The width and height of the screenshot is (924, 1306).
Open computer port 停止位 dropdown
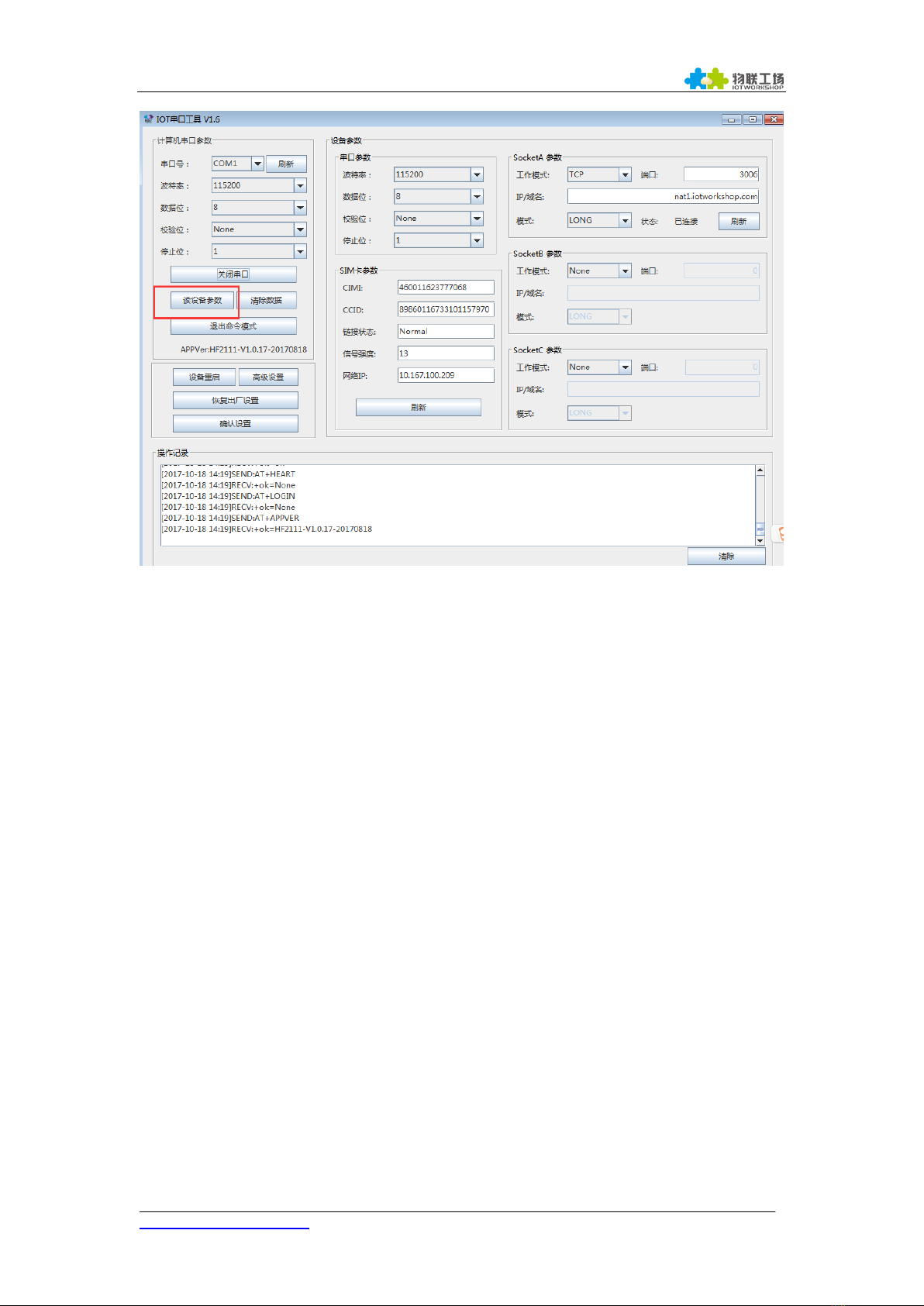pyautogui.click(x=300, y=251)
